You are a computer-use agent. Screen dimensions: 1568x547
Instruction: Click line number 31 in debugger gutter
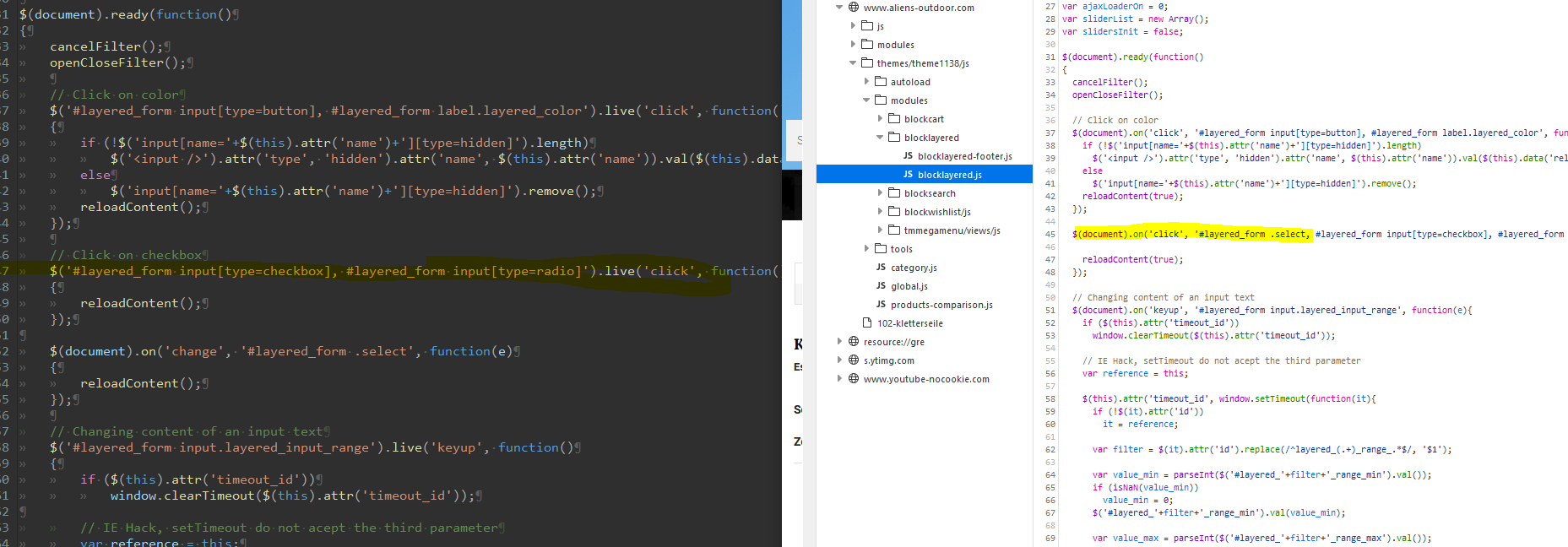[1050, 57]
